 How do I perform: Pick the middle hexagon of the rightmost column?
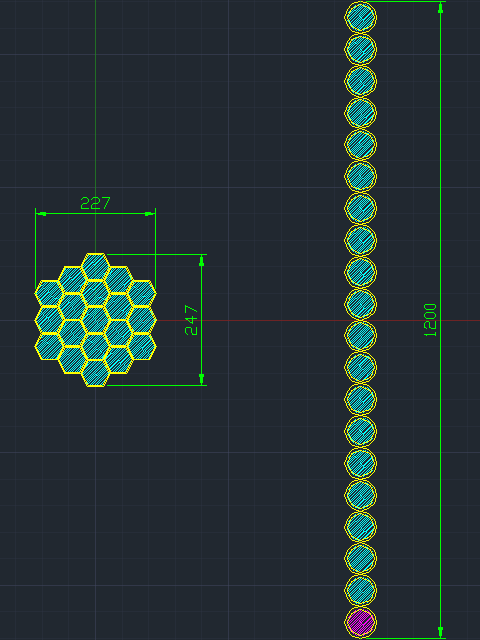pos(141,320)
